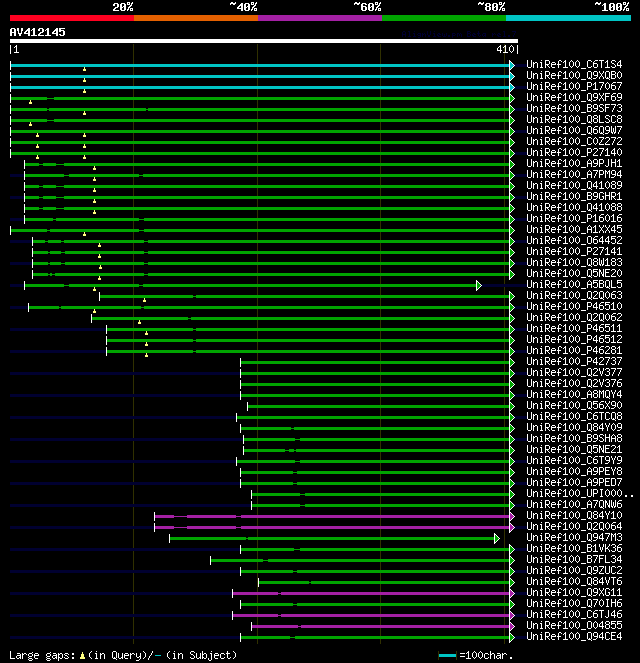Click the UniRef100_Q41088 label

click(x=574, y=207)
